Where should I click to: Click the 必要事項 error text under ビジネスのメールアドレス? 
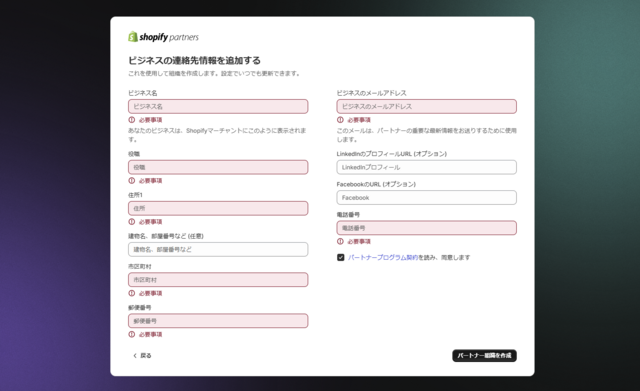pos(359,120)
